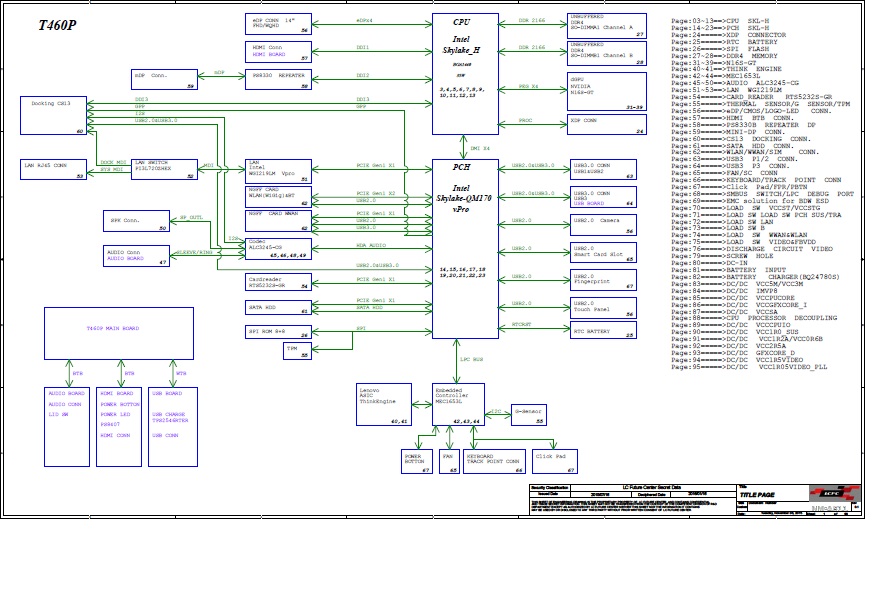The height and width of the screenshot is (602, 878).
Task: Select index line Page:80 DC-IN
Action: (709, 263)
